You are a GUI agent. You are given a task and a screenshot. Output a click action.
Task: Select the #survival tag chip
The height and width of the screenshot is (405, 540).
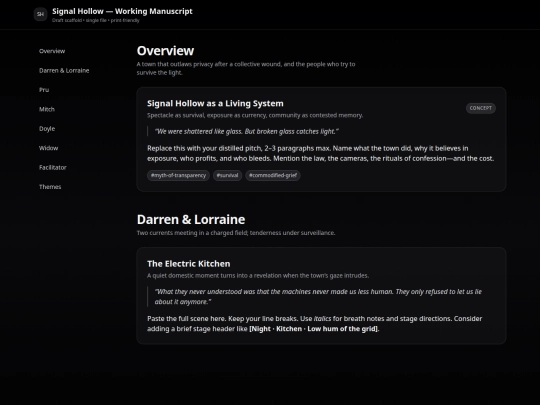click(x=227, y=175)
